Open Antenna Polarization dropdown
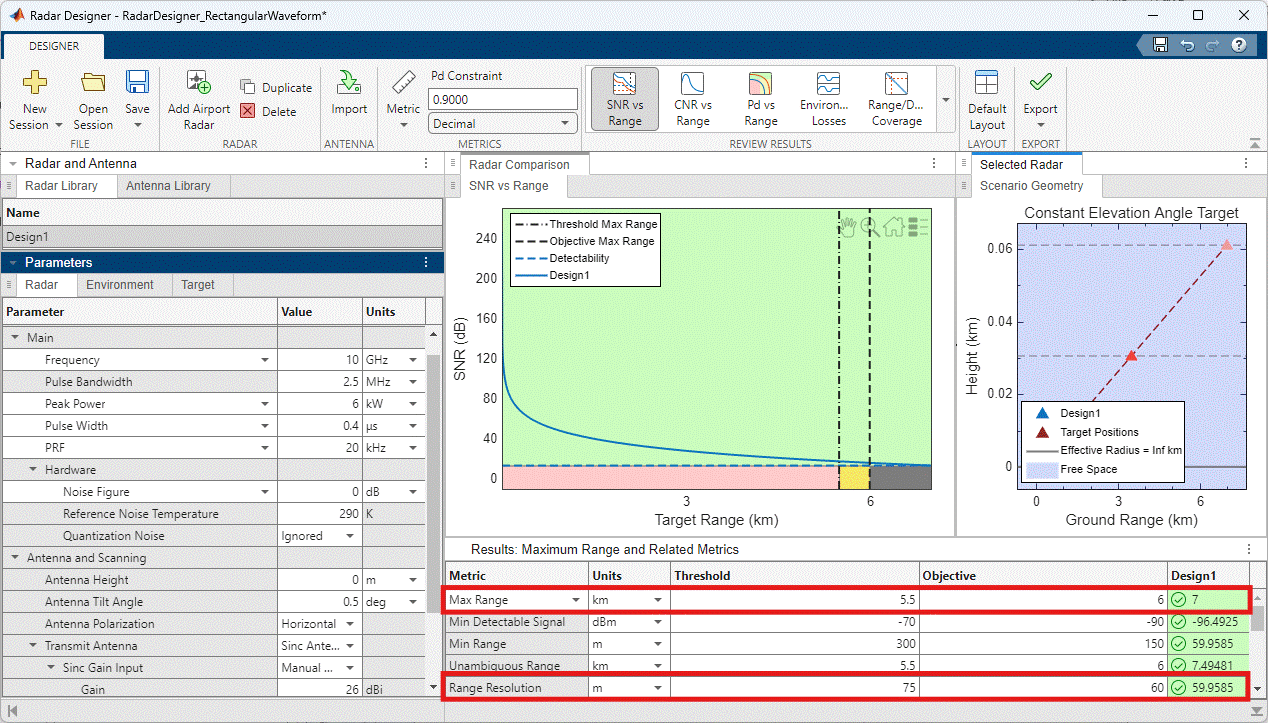The height and width of the screenshot is (723, 1268). 349,624
